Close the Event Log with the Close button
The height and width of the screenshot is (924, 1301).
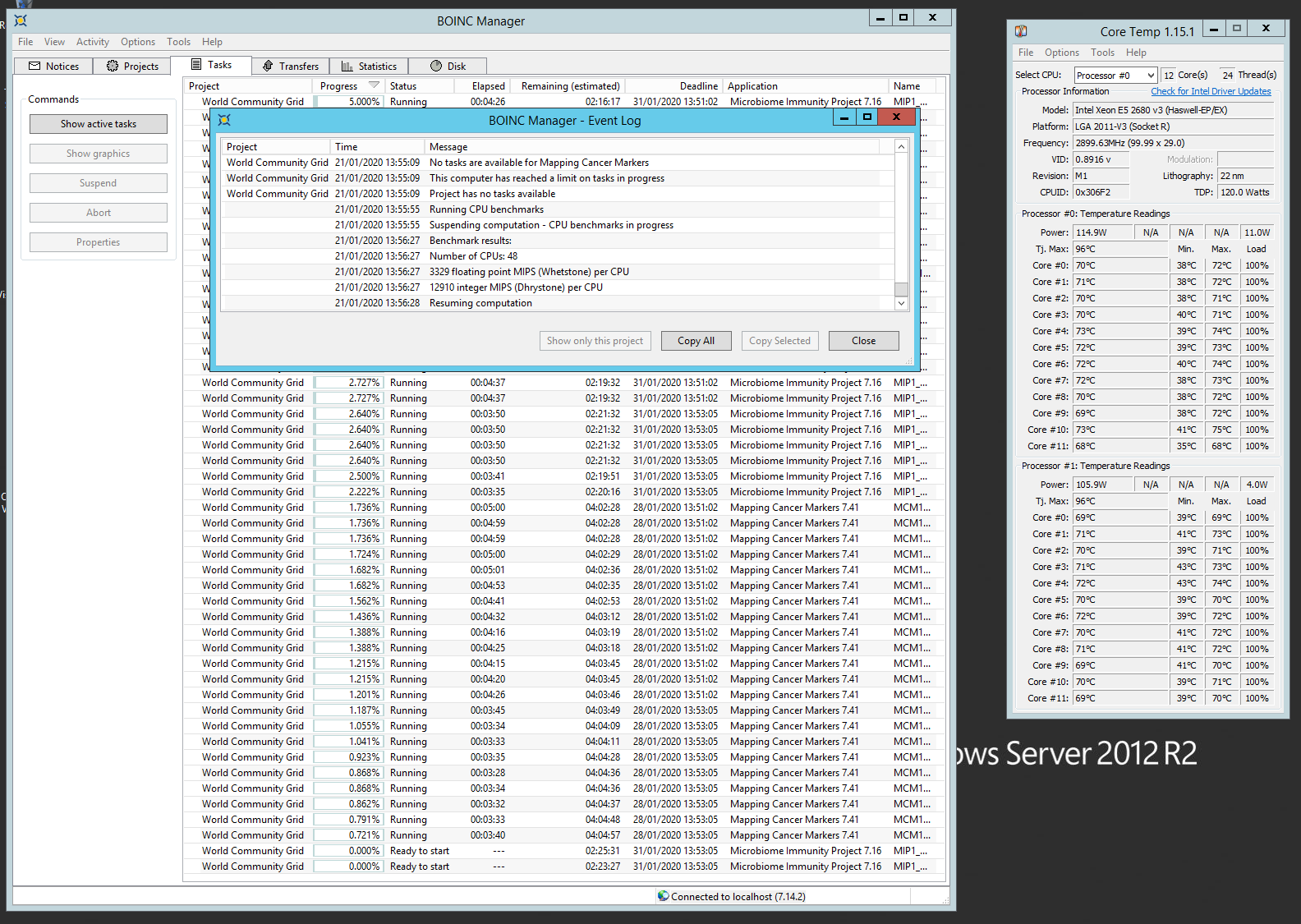[864, 341]
